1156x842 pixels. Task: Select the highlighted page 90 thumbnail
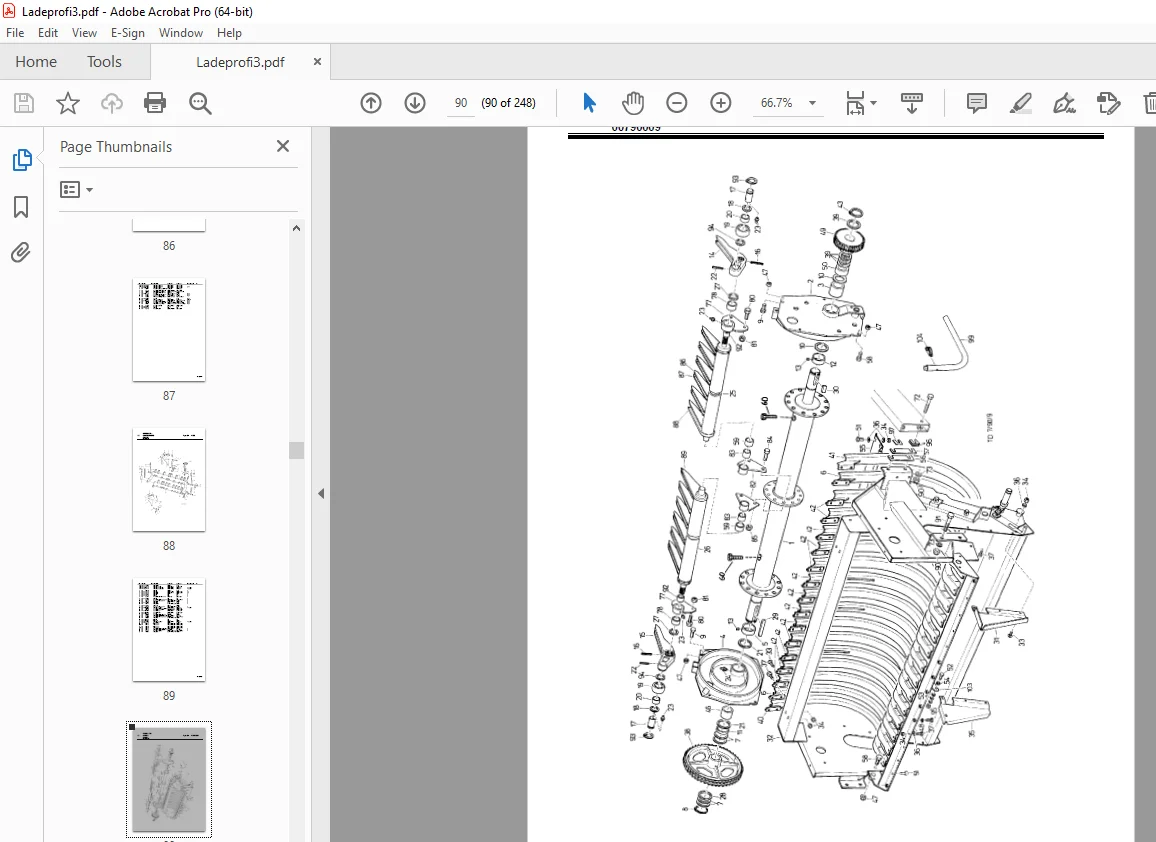[169, 779]
